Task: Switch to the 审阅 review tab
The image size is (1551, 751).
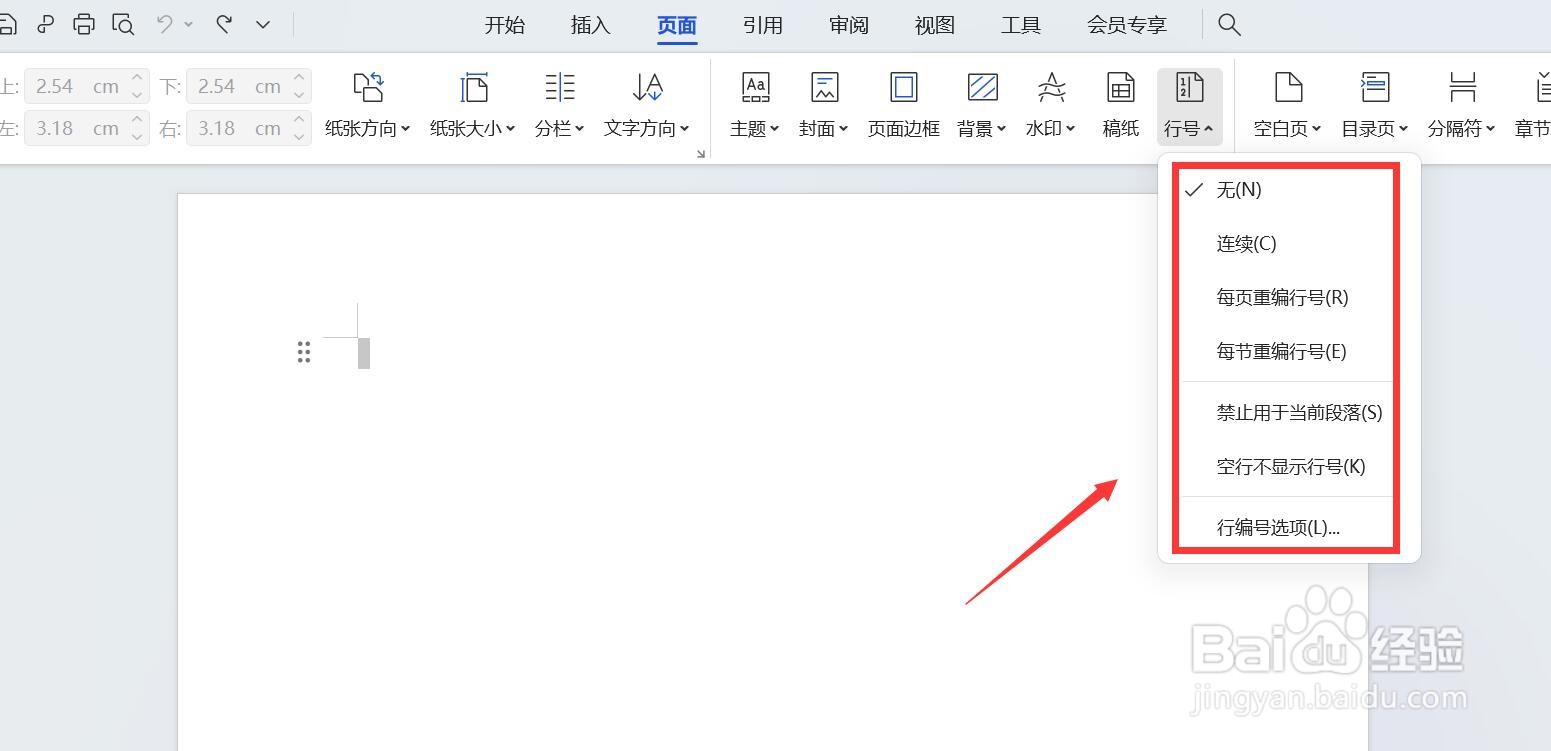Action: [x=848, y=25]
